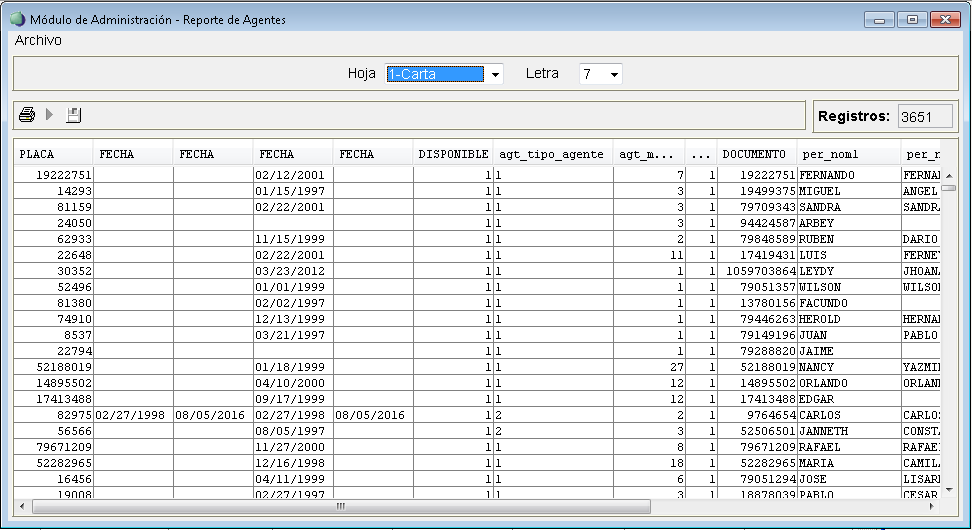This screenshot has width=972, height=530.
Task: Click the DOCUMENTO column header
Action: click(x=755, y=154)
